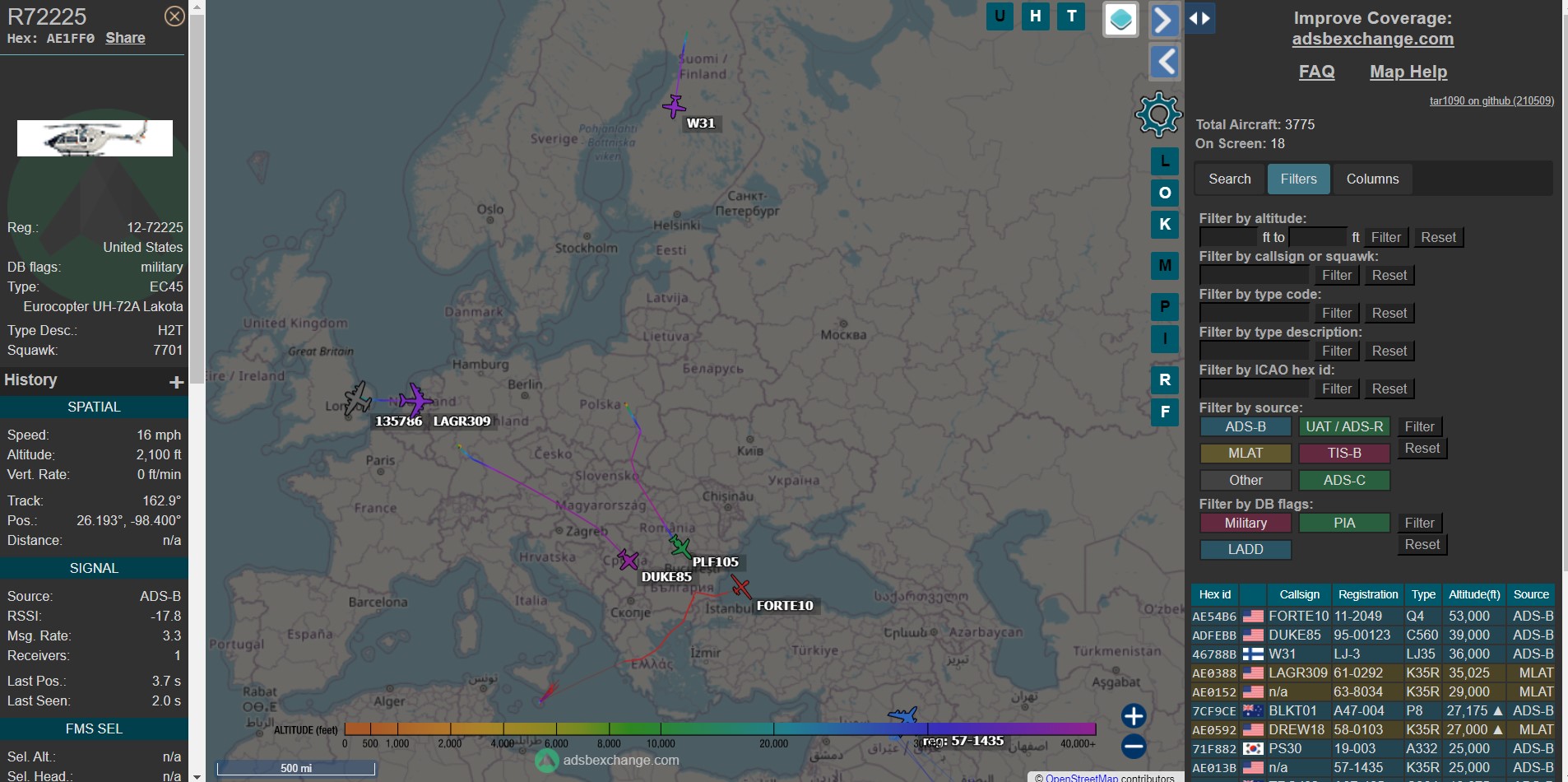This screenshot has width=1568, height=782.
Task: Click Reset button for ICAO hex id
Action: (x=1389, y=389)
